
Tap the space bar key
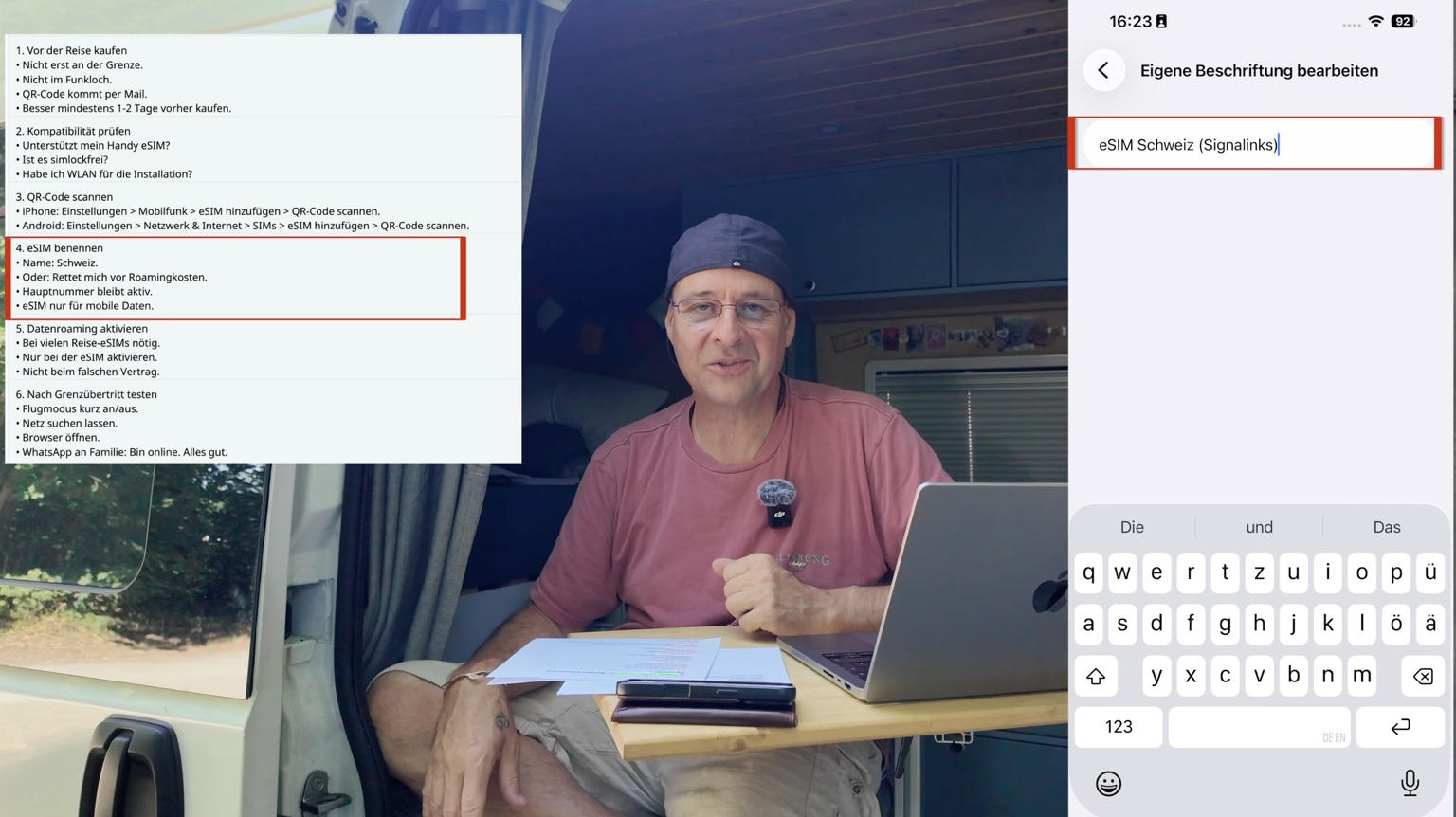coord(1259,727)
